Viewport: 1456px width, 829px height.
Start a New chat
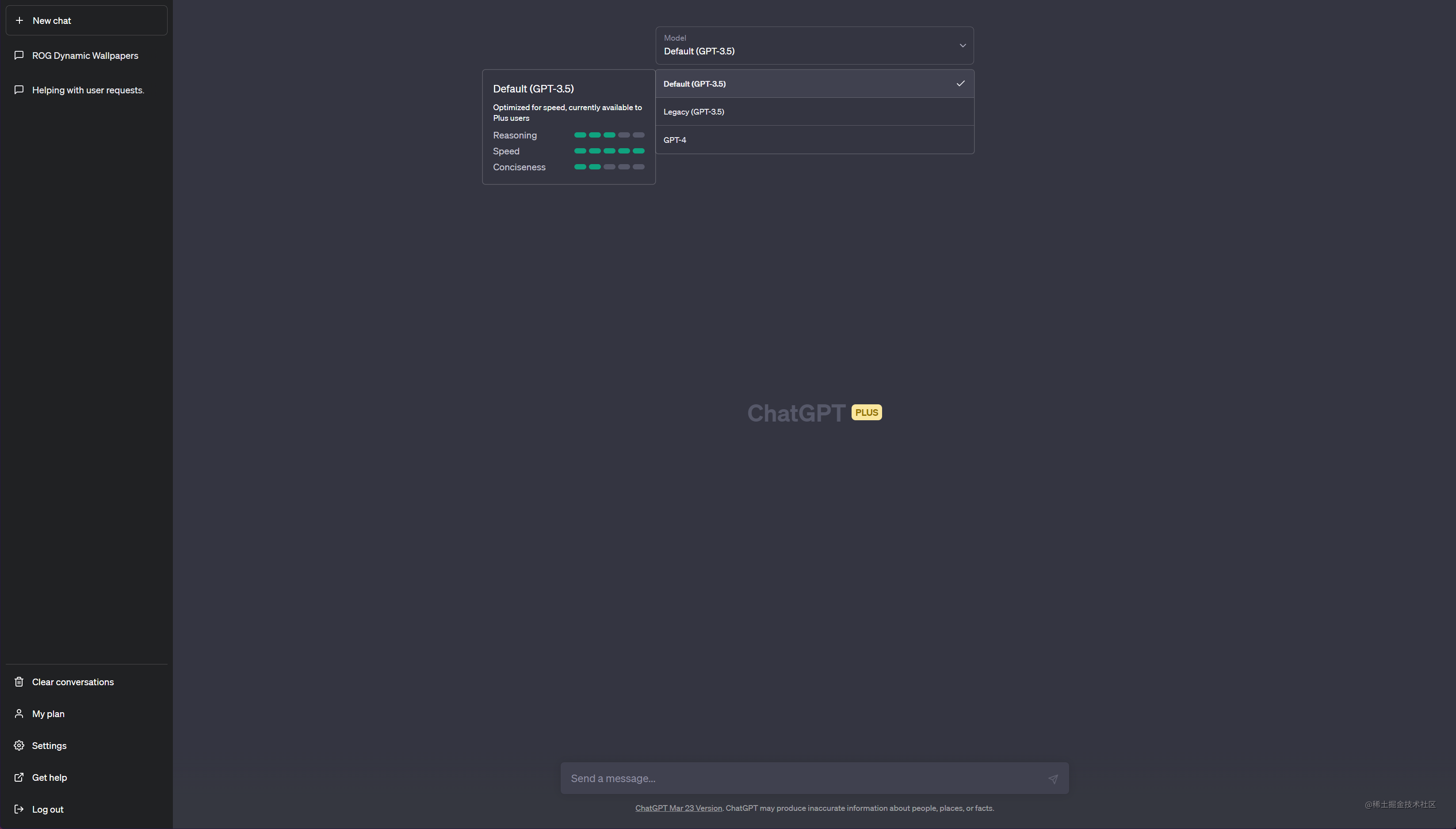pos(87,20)
